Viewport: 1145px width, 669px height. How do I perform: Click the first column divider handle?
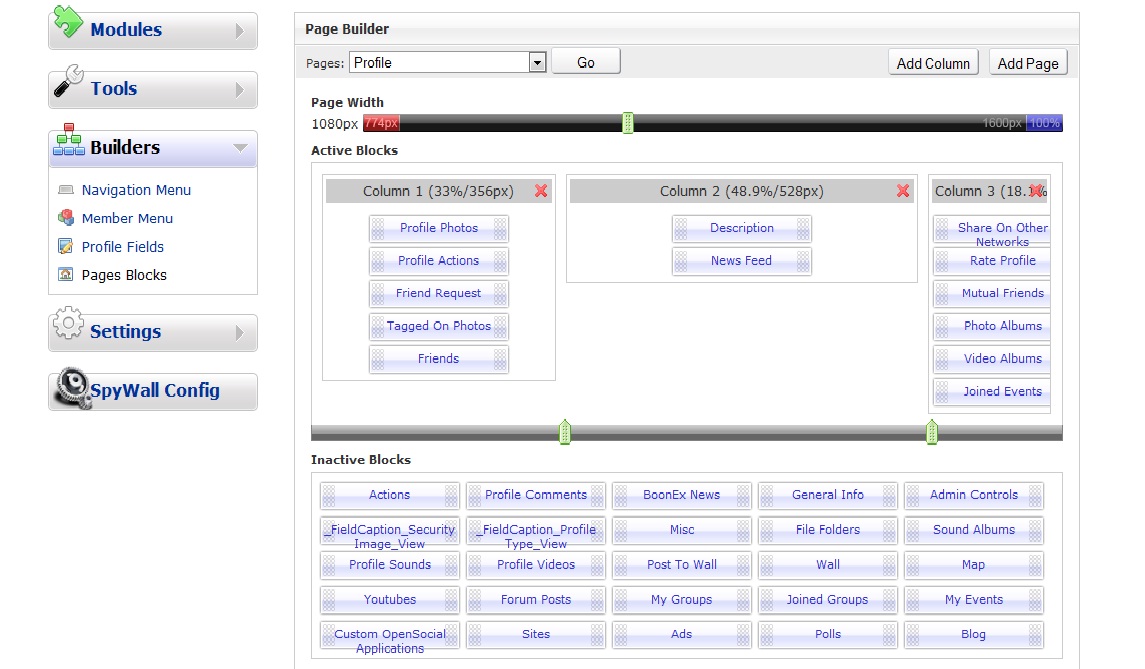click(x=564, y=432)
